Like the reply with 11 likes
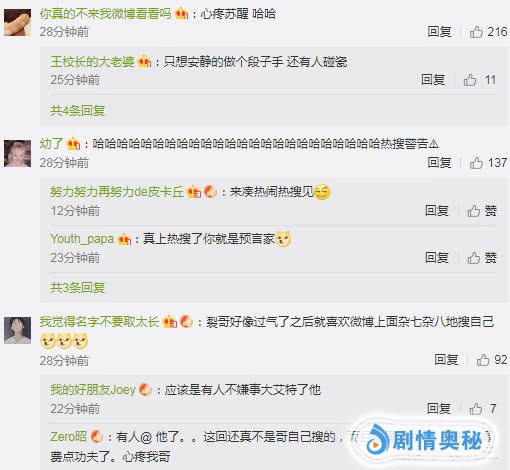 [470, 80]
